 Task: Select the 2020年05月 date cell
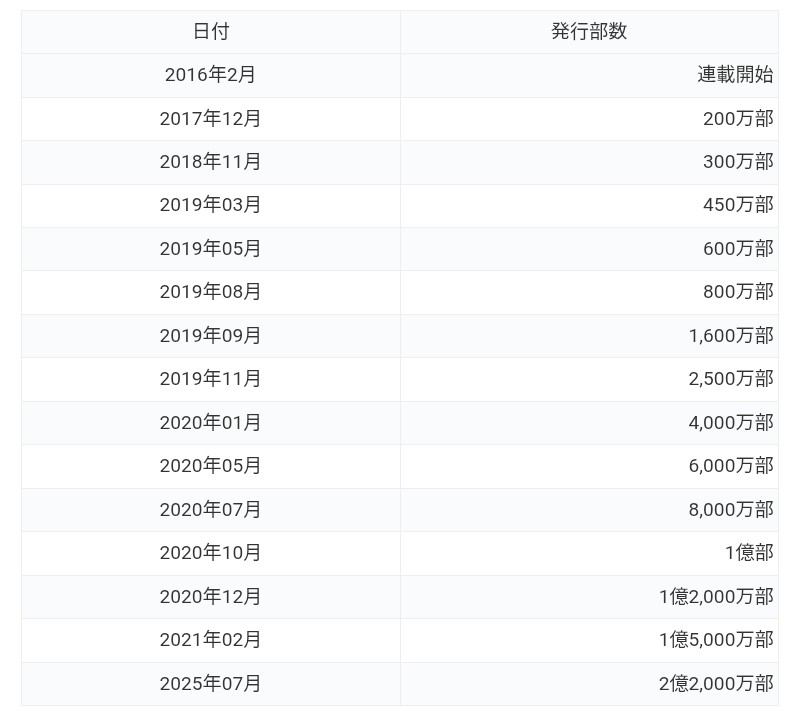point(210,466)
